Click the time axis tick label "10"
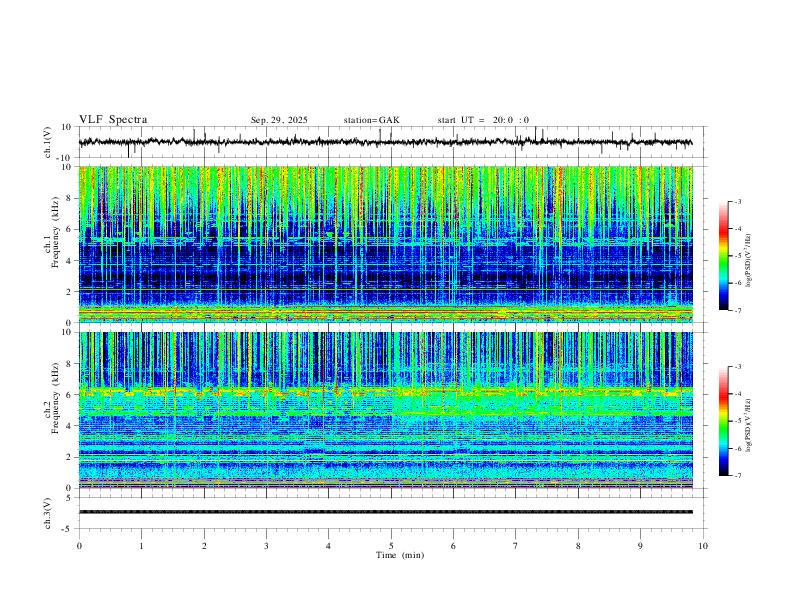Viewport: 792px width, 612px height. 703,546
